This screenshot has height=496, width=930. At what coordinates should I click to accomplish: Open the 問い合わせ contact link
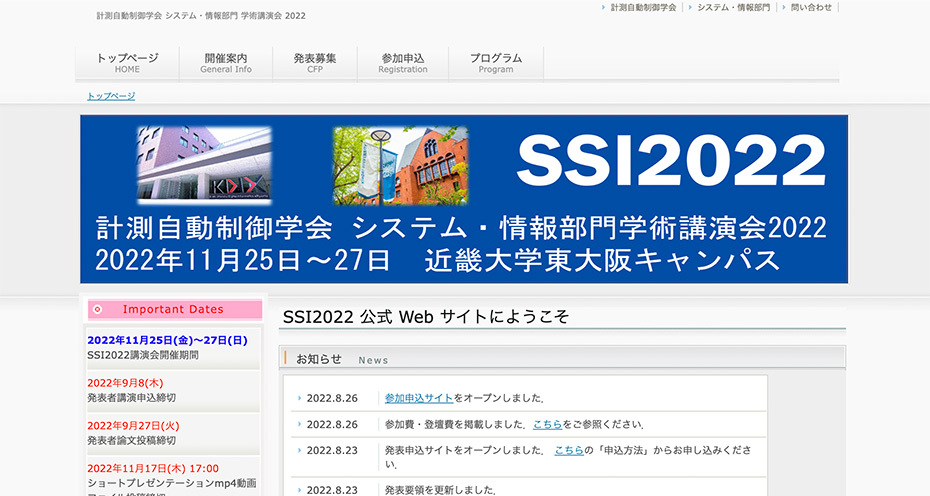click(x=811, y=8)
